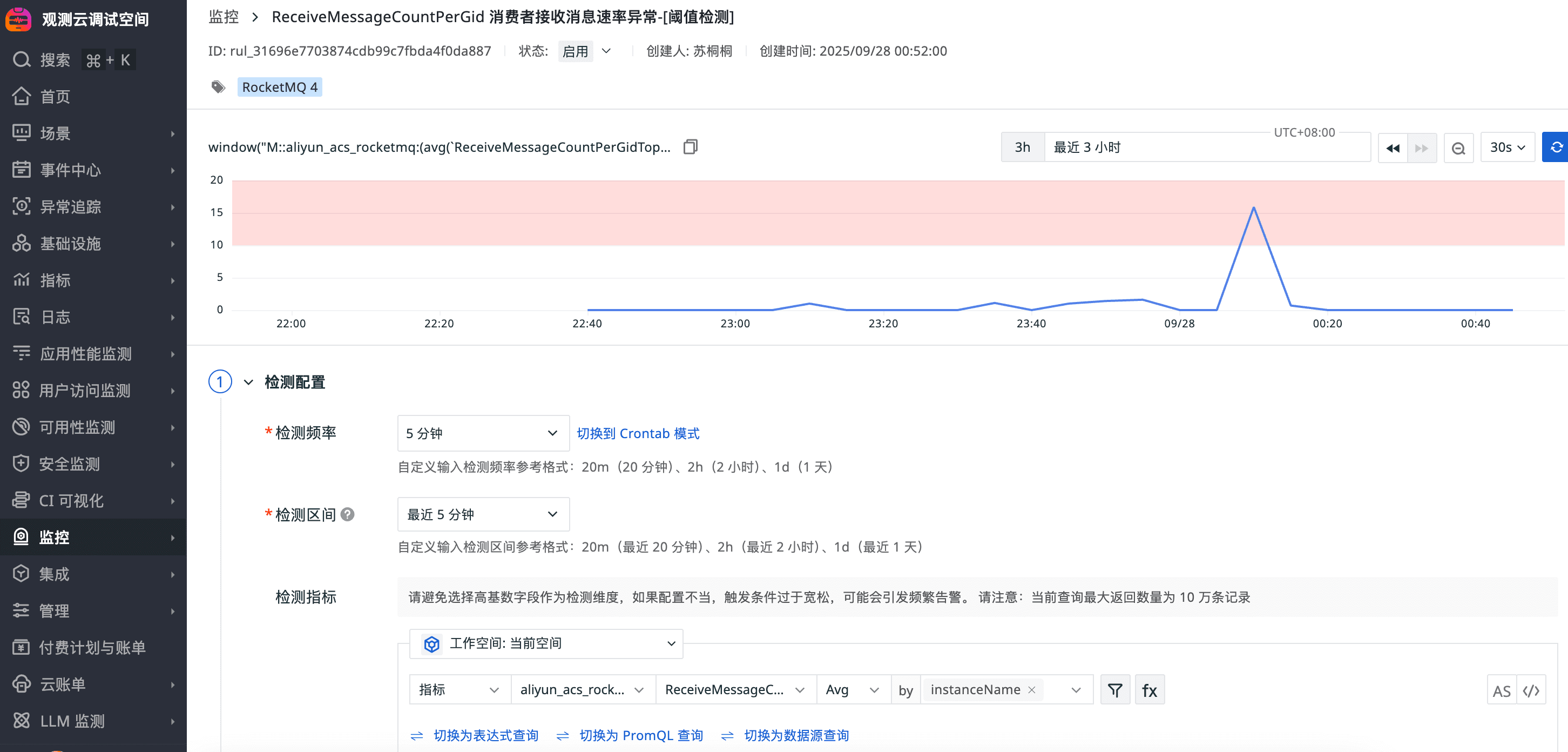Open 事件中心 in the sidebar
This screenshot has height=752, width=1568.
[x=71, y=170]
